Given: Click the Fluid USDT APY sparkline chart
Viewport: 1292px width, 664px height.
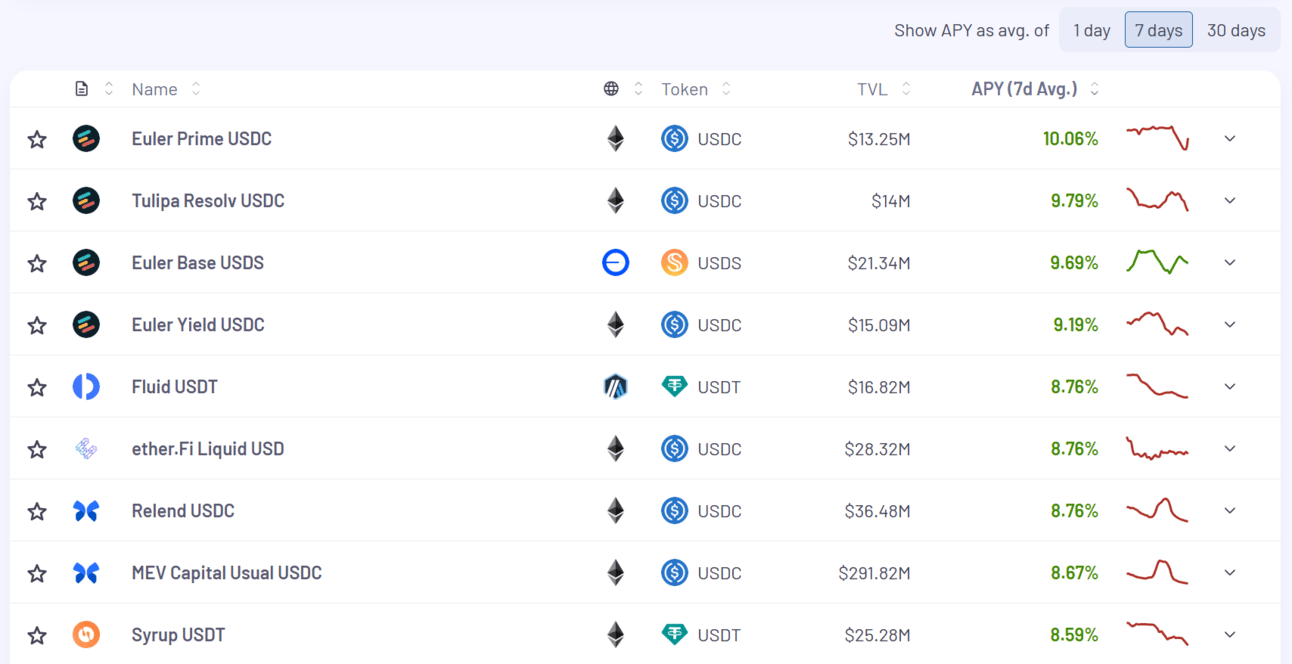Looking at the screenshot, I should [1157, 386].
